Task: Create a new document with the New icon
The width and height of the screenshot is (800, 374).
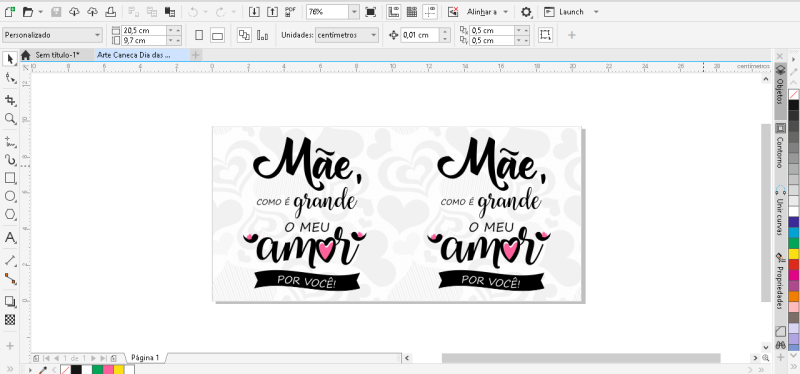Action: click(9, 12)
